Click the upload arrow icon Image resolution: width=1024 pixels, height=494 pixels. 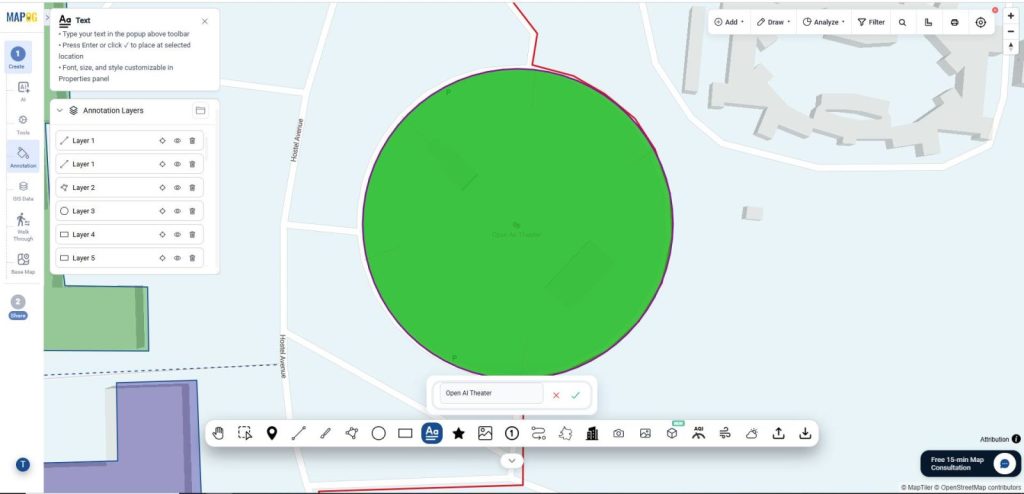pyautogui.click(x=778, y=433)
